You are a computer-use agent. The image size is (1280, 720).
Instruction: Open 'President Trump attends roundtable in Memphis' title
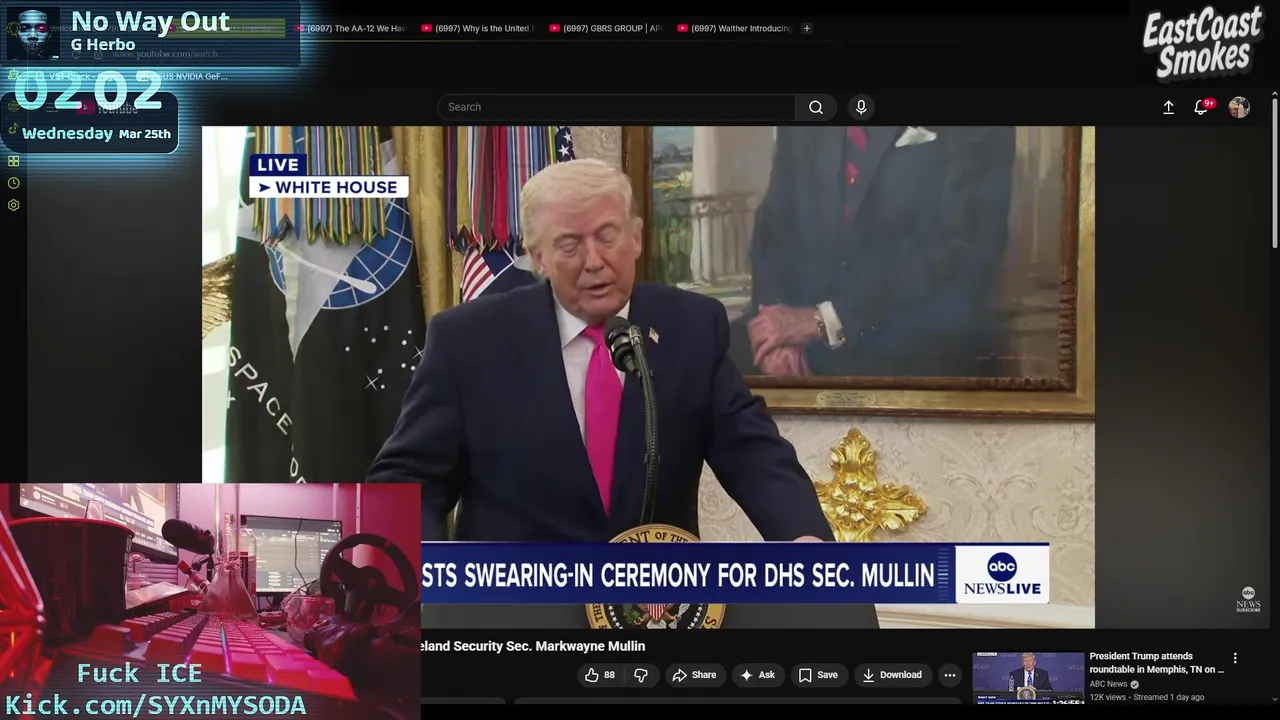1157,663
